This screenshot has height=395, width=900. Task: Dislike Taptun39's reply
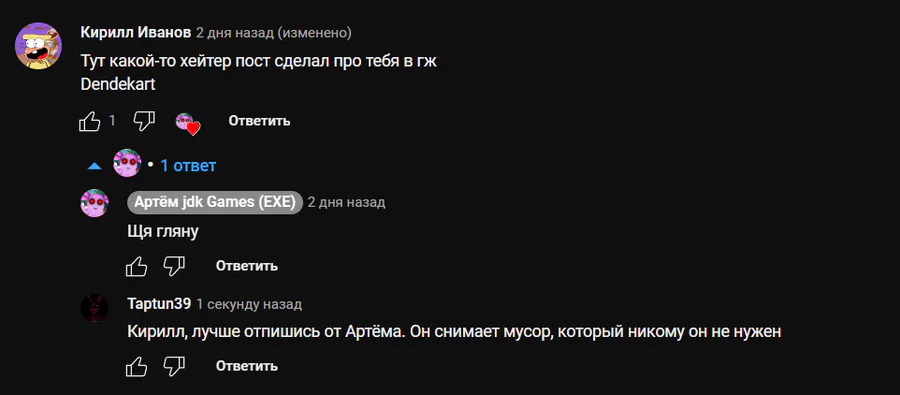(174, 365)
